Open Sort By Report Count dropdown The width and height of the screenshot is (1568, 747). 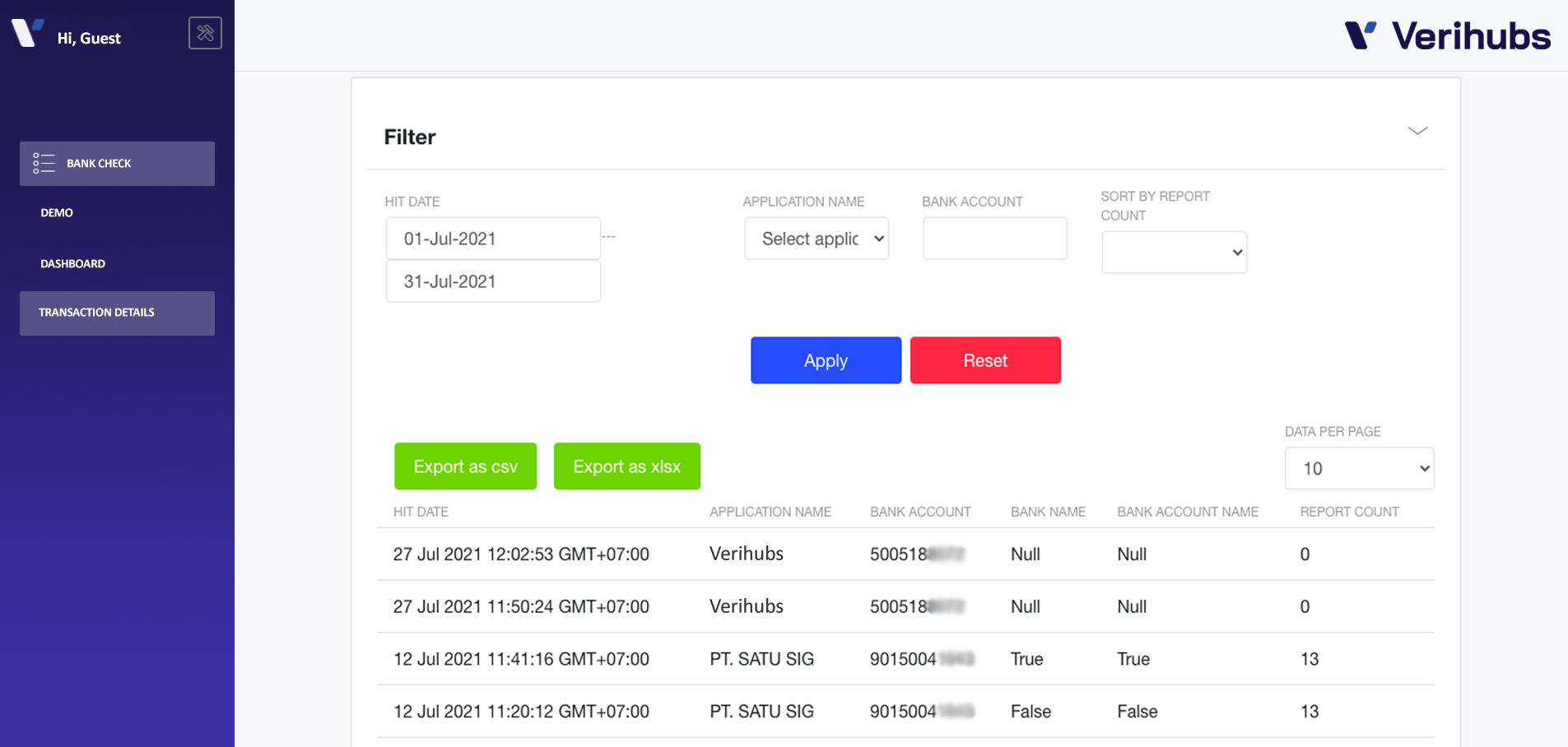pos(1174,253)
